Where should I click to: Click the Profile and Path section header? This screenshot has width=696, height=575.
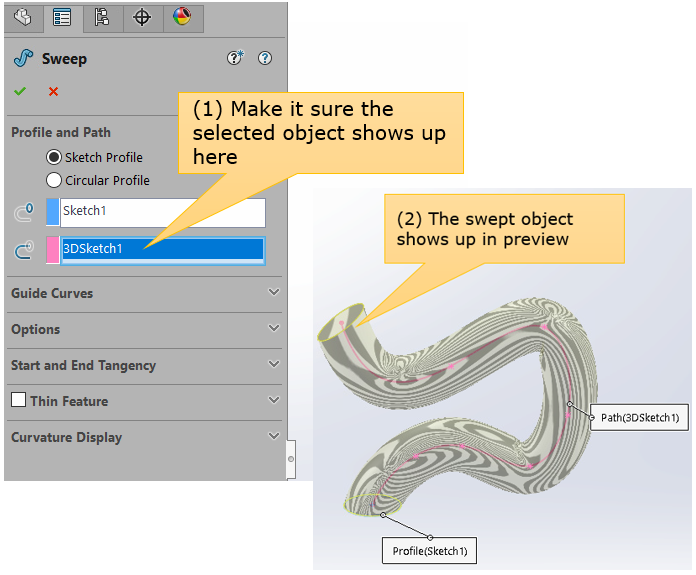61,132
